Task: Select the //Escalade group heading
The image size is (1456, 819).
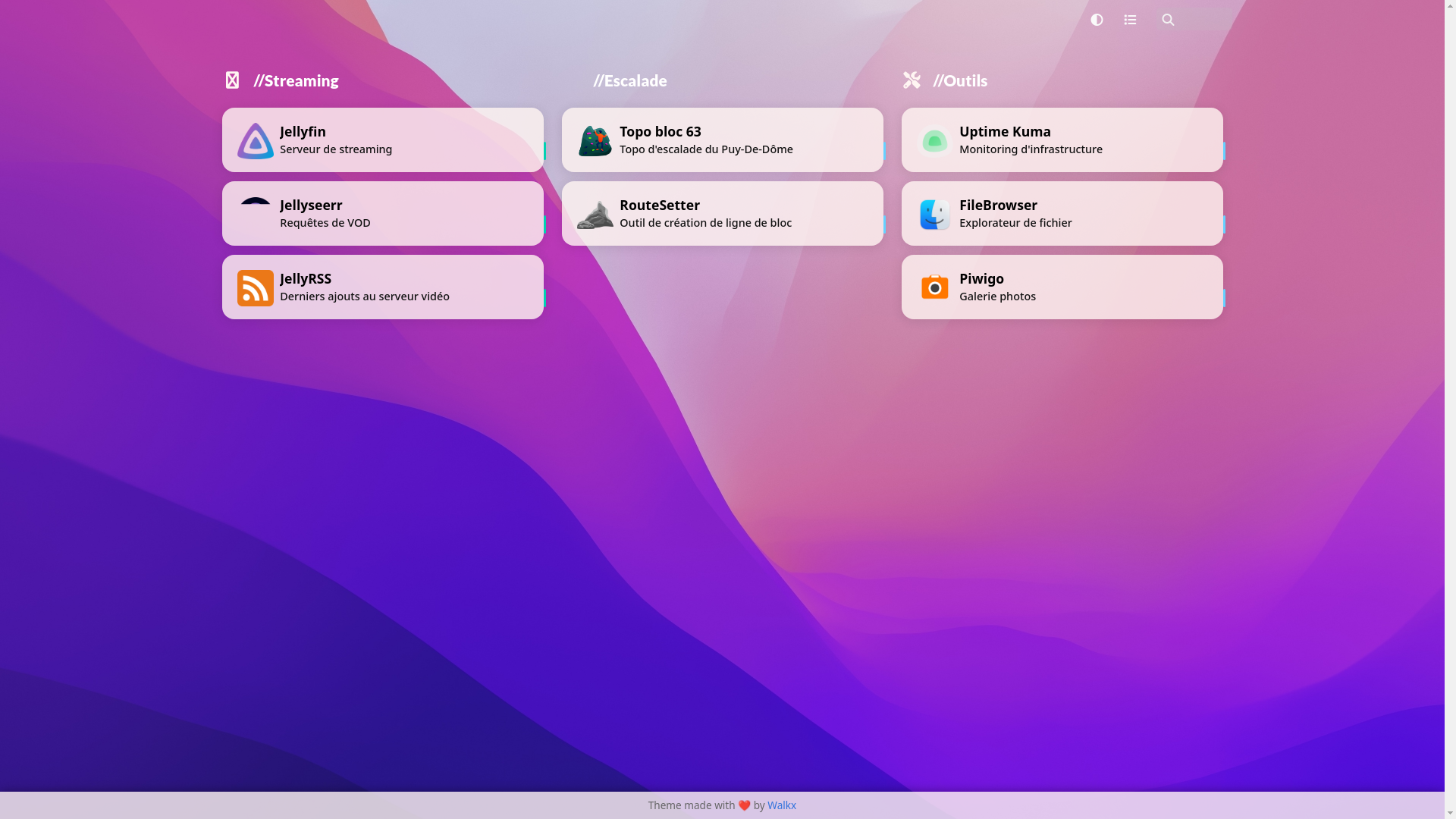Action: point(629,80)
